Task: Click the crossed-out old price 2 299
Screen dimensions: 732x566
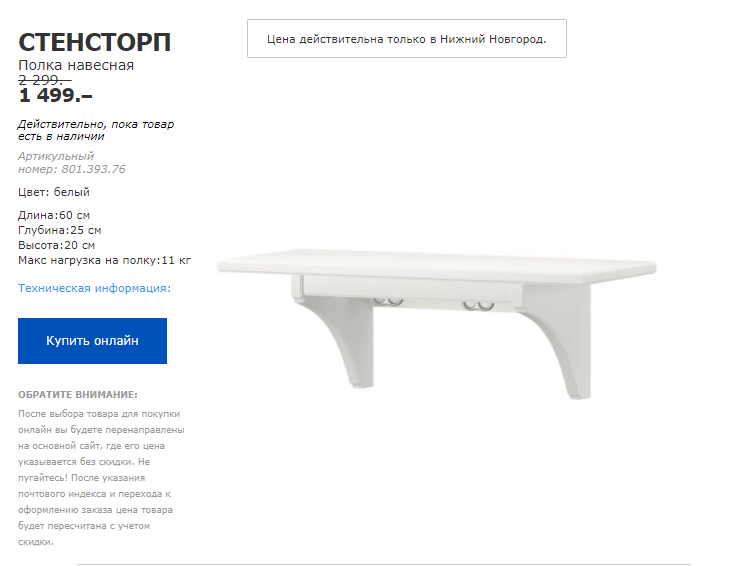Action: click(x=45, y=80)
